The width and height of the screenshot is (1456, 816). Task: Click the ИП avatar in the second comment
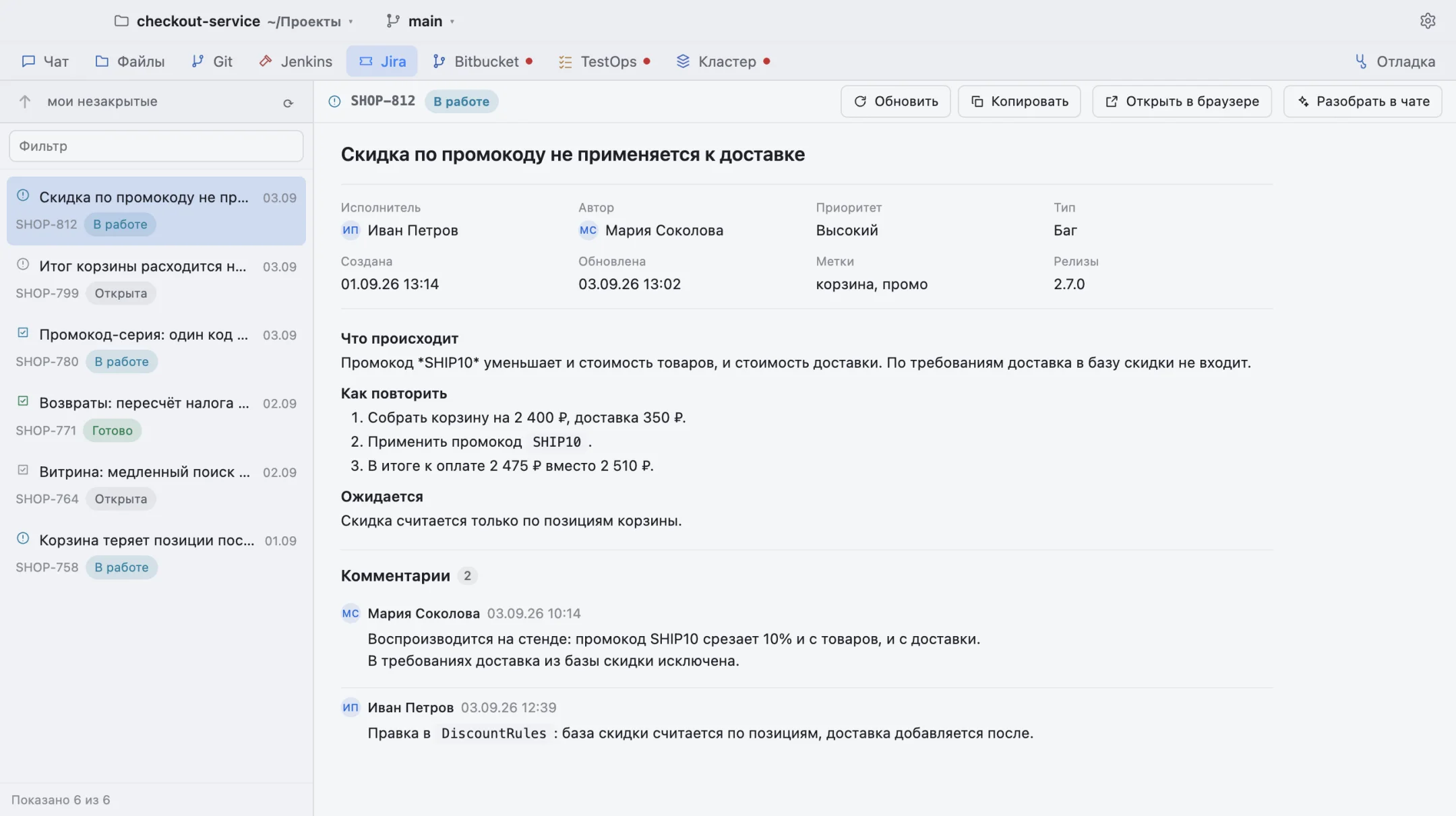351,708
